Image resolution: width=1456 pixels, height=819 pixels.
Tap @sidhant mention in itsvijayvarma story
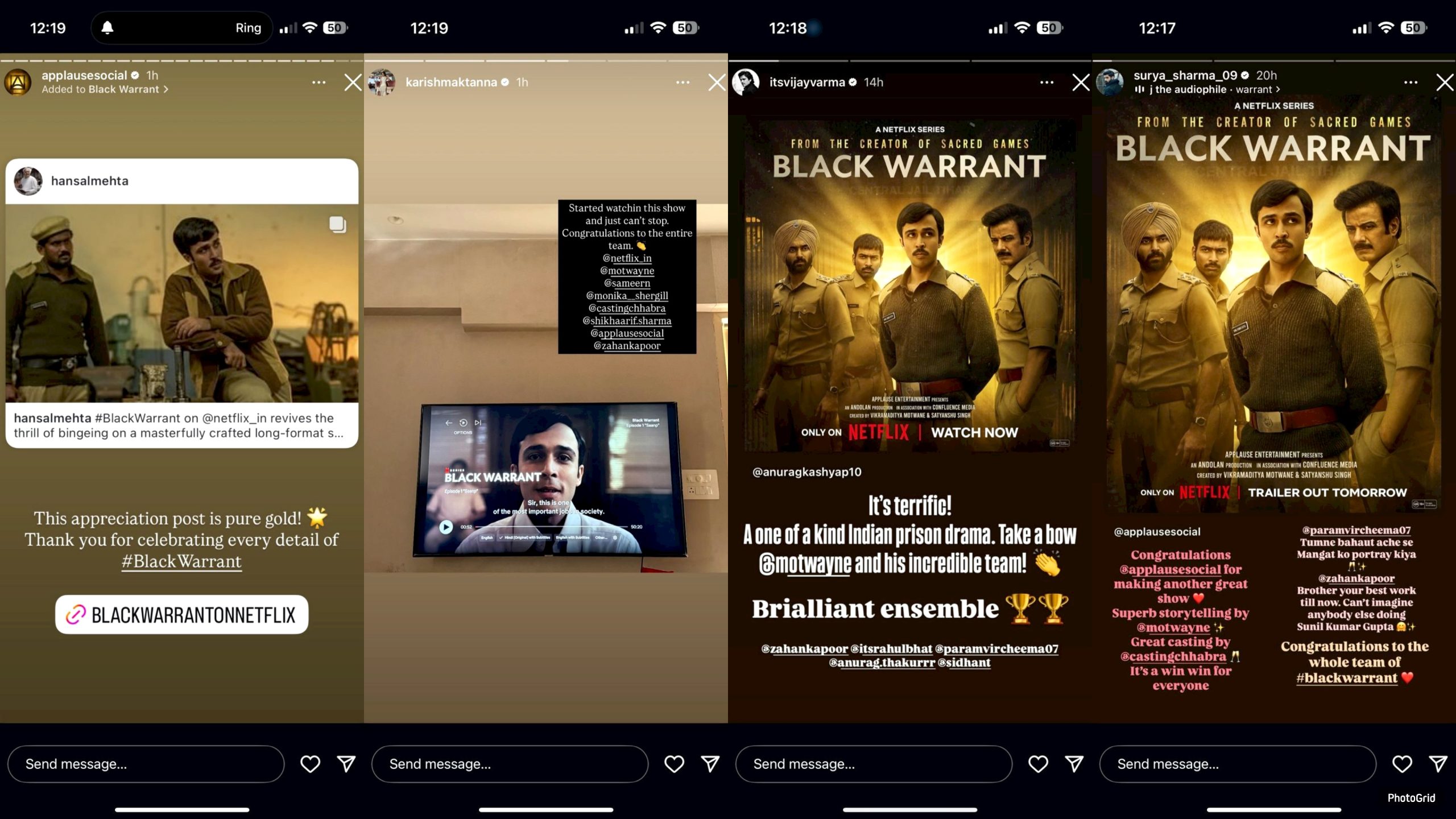pyautogui.click(x=964, y=663)
